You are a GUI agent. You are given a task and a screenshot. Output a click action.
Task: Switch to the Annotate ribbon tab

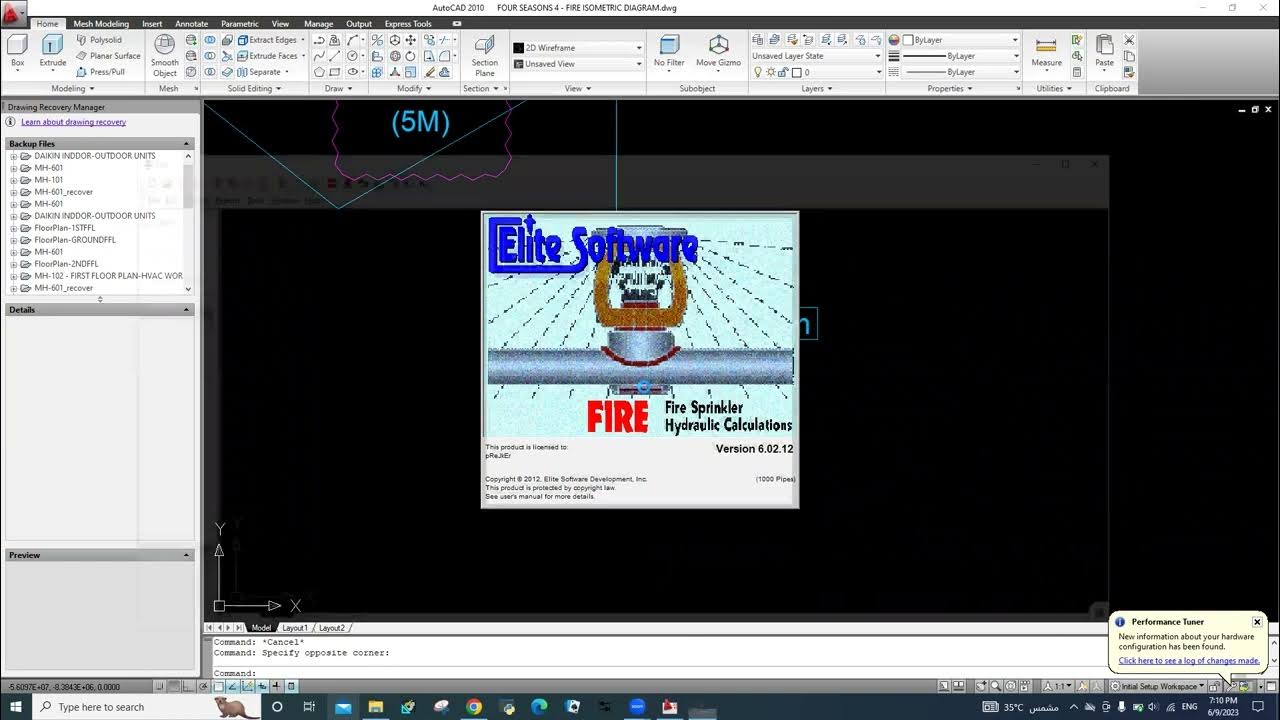click(192, 23)
